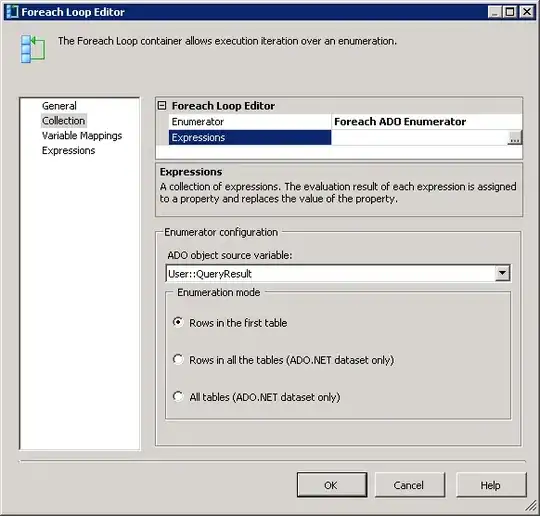Click the Foreach Loop container icon
The width and height of the screenshot is (540, 516).
tap(33, 49)
